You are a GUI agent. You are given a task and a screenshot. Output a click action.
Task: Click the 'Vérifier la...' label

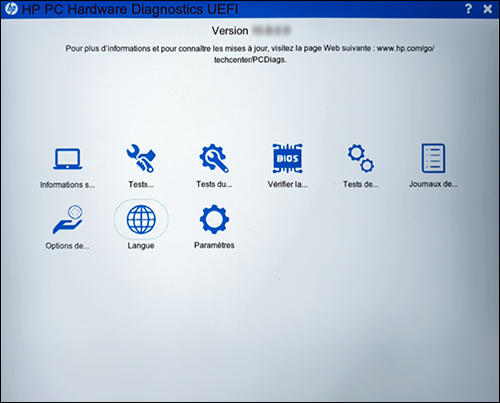tap(287, 184)
